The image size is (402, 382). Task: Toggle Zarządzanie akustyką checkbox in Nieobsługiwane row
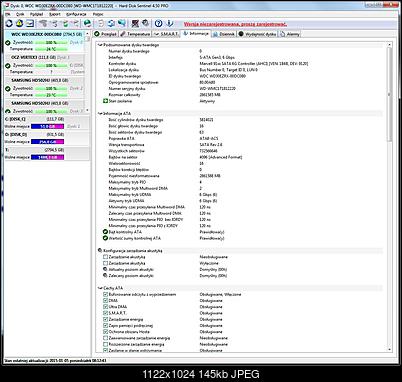(x=105, y=257)
